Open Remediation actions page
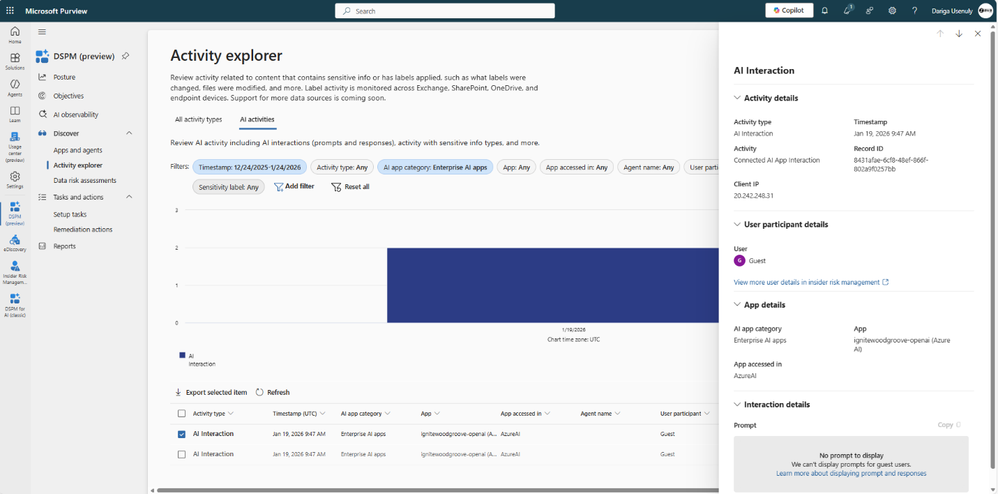 click(x=85, y=229)
